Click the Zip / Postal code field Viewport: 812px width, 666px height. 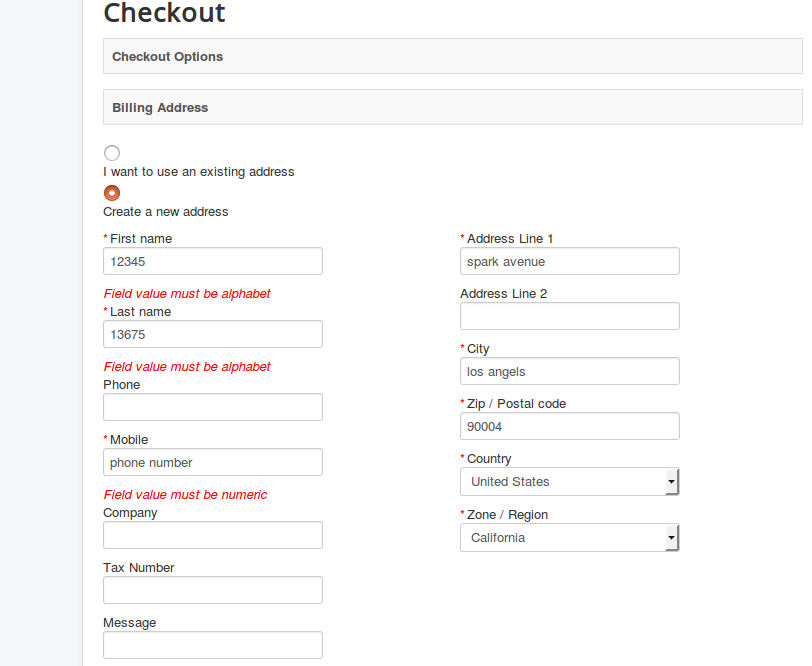coord(570,426)
